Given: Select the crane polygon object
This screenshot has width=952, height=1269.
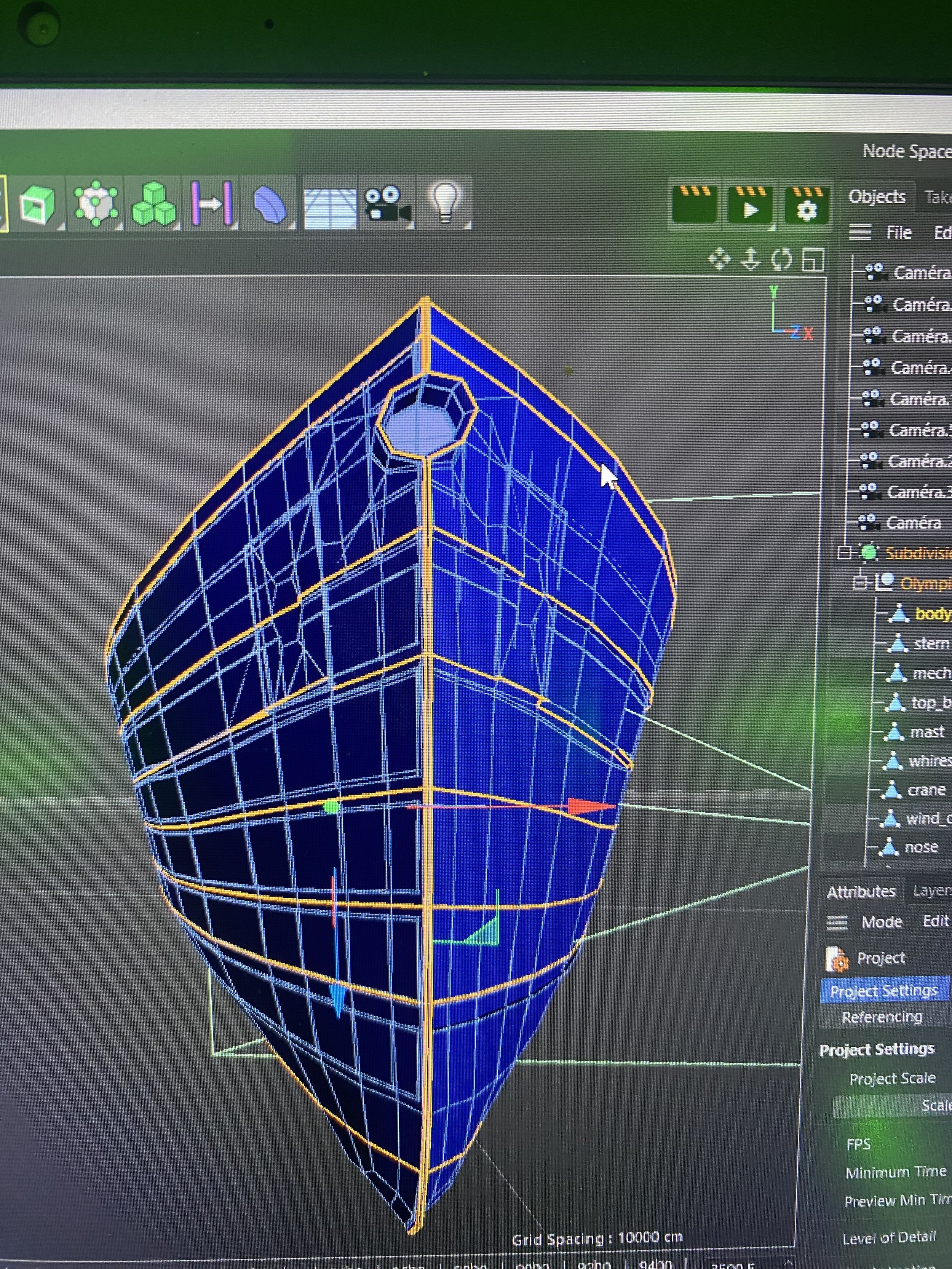Looking at the screenshot, I should 926,790.
